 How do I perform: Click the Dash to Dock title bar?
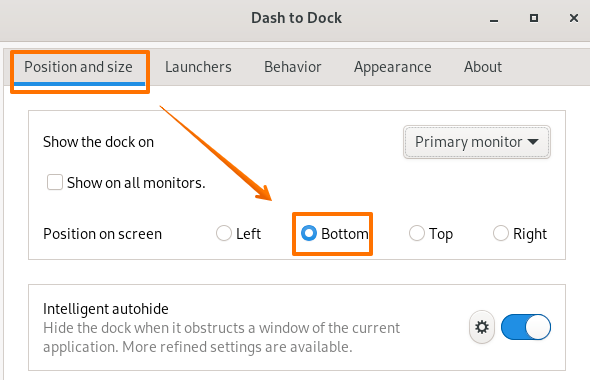pyautogui.click(x=297, y=18)
